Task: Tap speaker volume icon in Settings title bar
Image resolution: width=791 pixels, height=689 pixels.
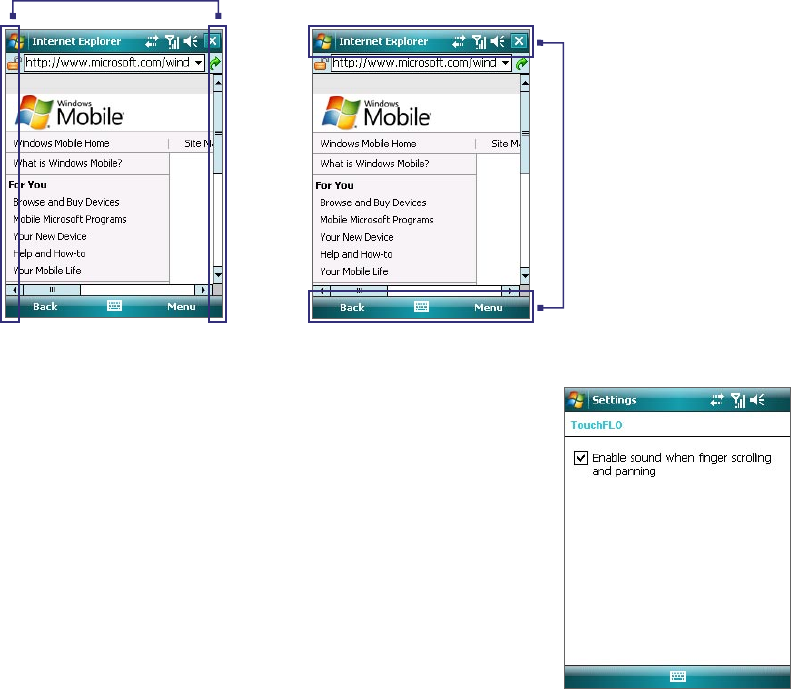Action: pos(757,400)
